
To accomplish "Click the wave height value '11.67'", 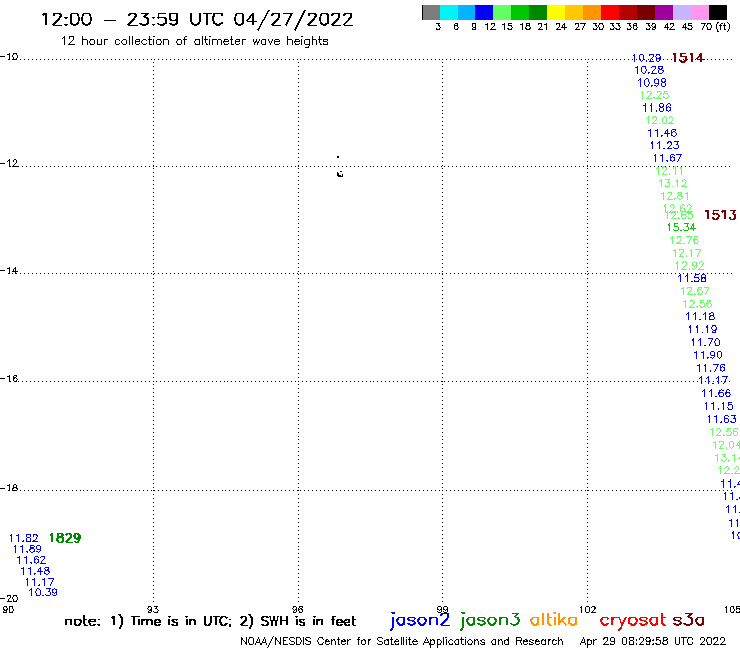I will click(667, 158).
